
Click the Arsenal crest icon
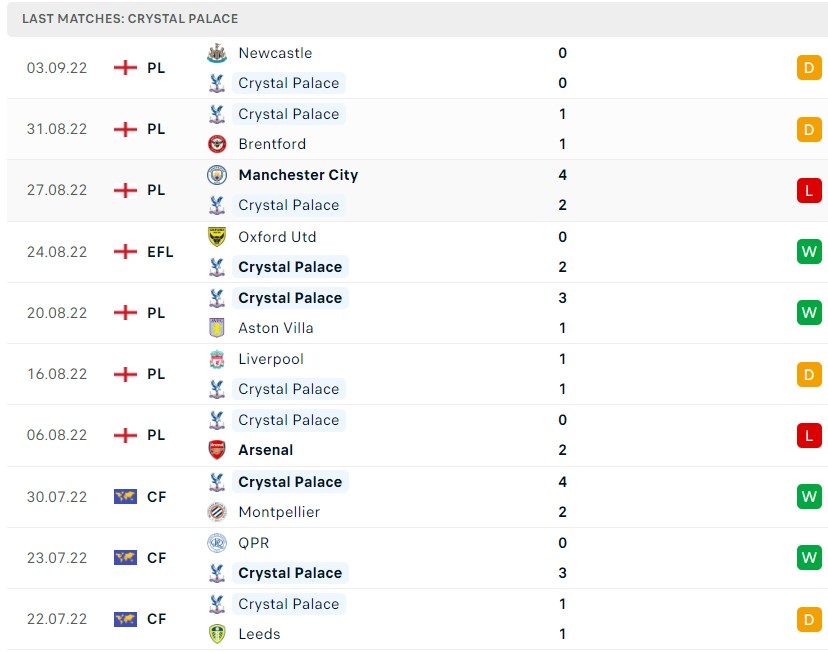pos(217,450)
